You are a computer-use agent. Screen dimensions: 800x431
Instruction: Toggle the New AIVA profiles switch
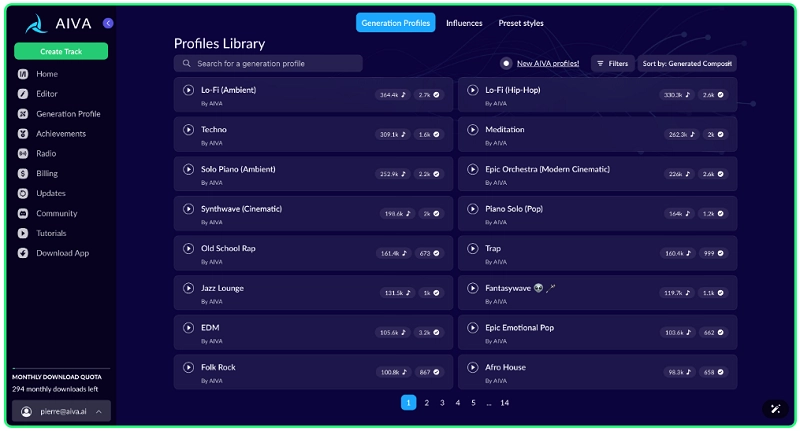pyautogui.click(x=506, y=63)
